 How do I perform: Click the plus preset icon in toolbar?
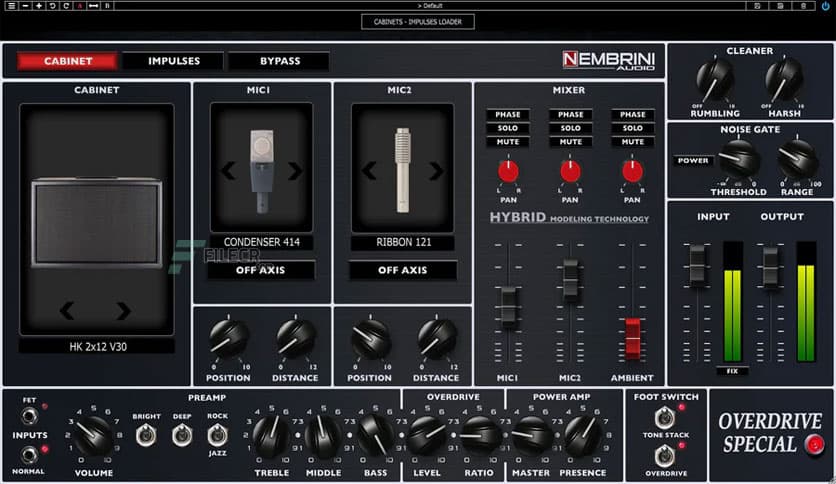tap(39, 6)
